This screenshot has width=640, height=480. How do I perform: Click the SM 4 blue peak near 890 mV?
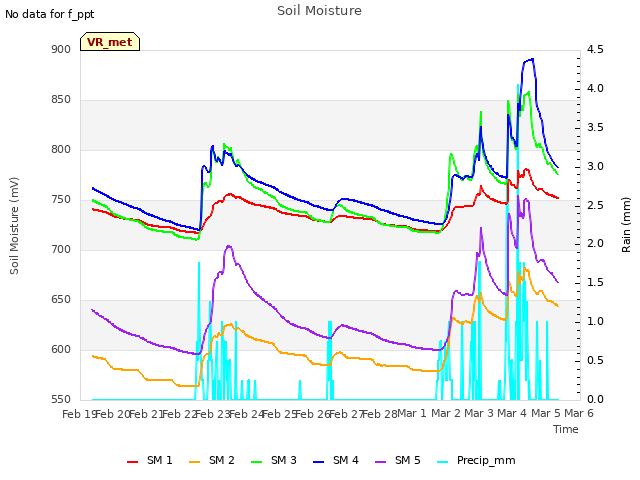click(531, 60)
